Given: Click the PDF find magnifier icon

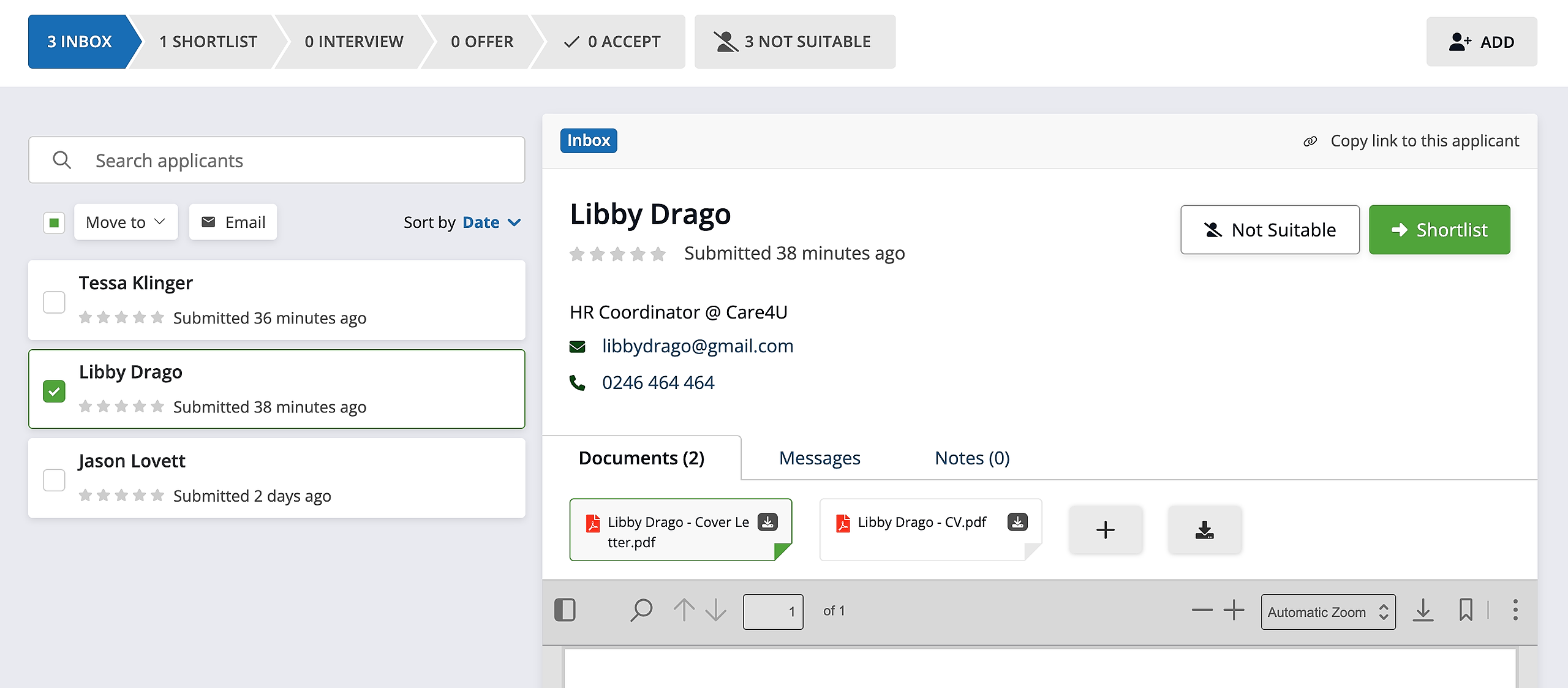Looking at the screenshot, I should click(641, 610).
